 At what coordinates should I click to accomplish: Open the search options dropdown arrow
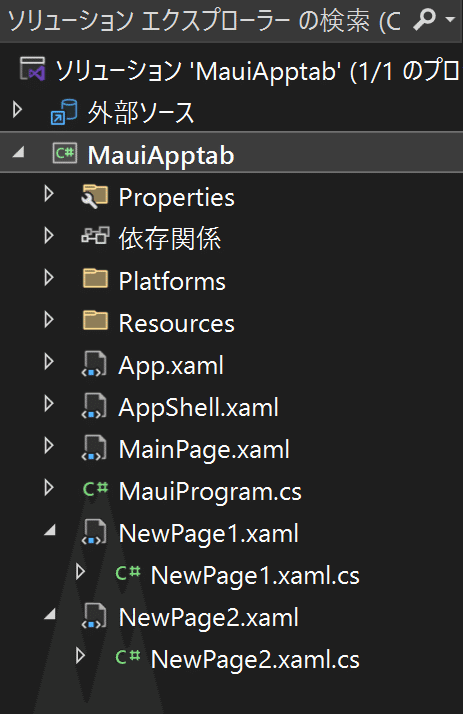point(451,20)
